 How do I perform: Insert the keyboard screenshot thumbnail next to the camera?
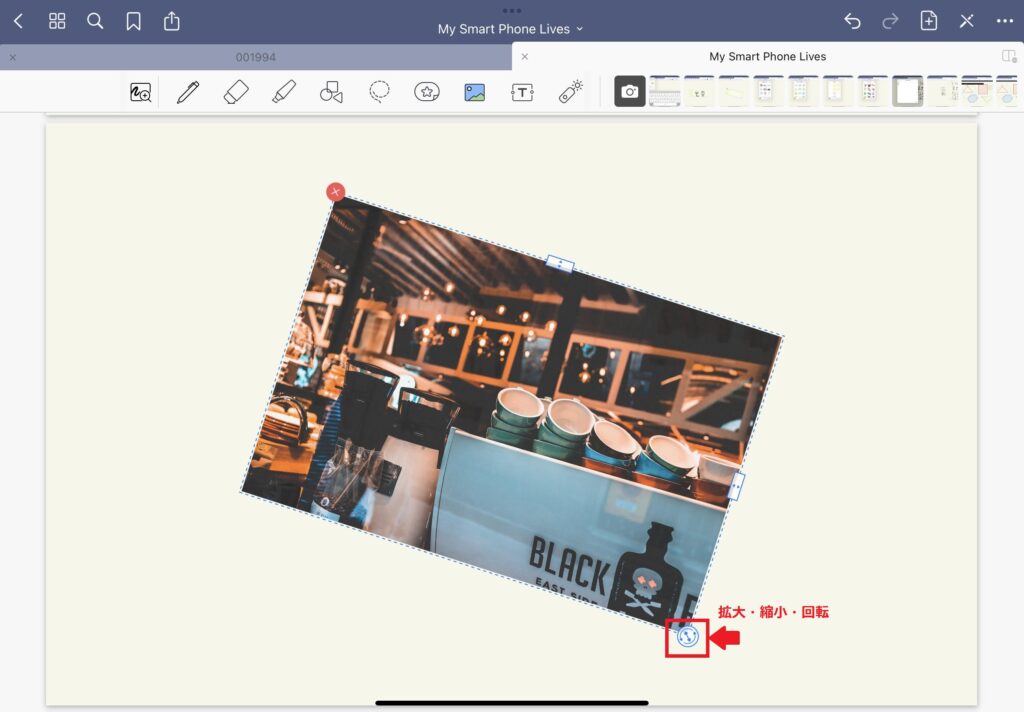click(x=665, y=91)
